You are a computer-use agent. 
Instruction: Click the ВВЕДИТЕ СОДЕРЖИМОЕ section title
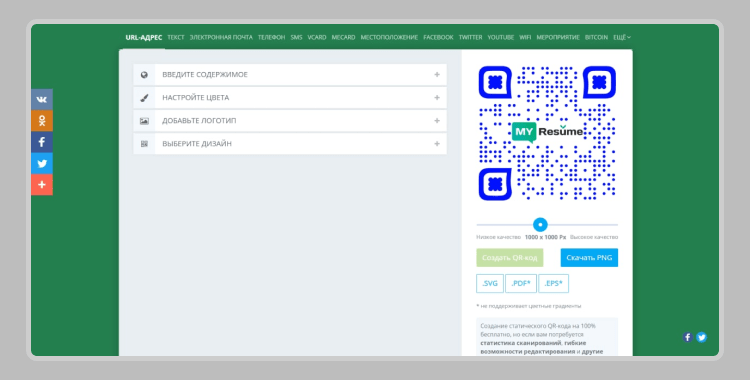(205, 75)
